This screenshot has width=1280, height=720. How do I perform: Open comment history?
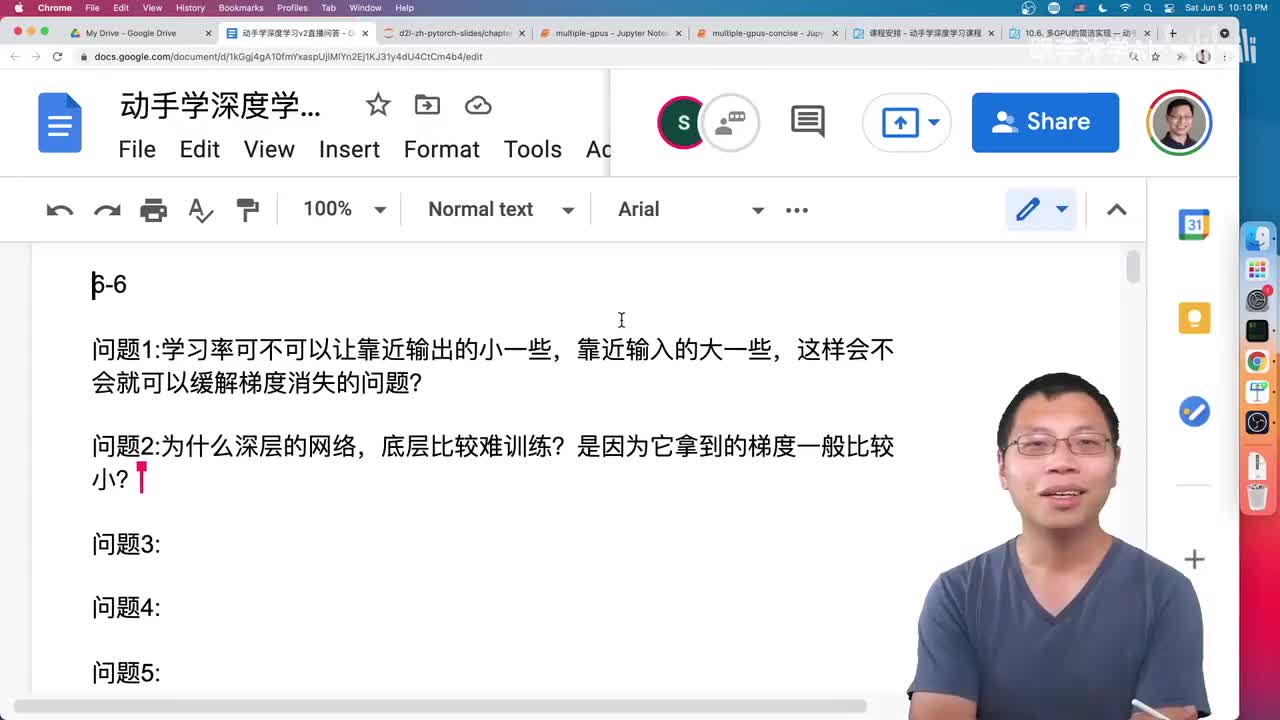click(x=808, y=122)
